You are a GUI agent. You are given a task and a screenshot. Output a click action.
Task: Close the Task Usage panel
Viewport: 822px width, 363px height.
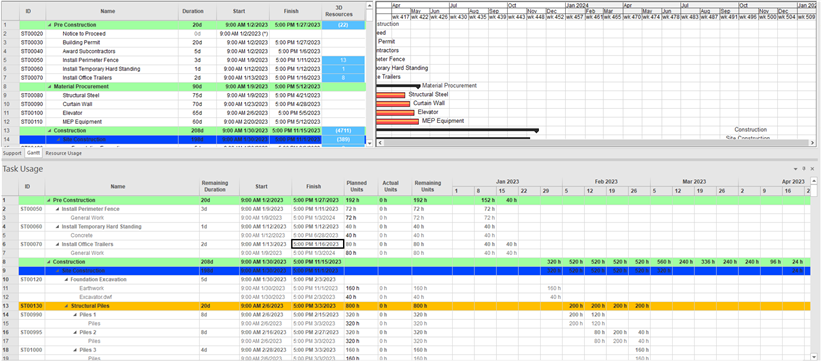812,169
